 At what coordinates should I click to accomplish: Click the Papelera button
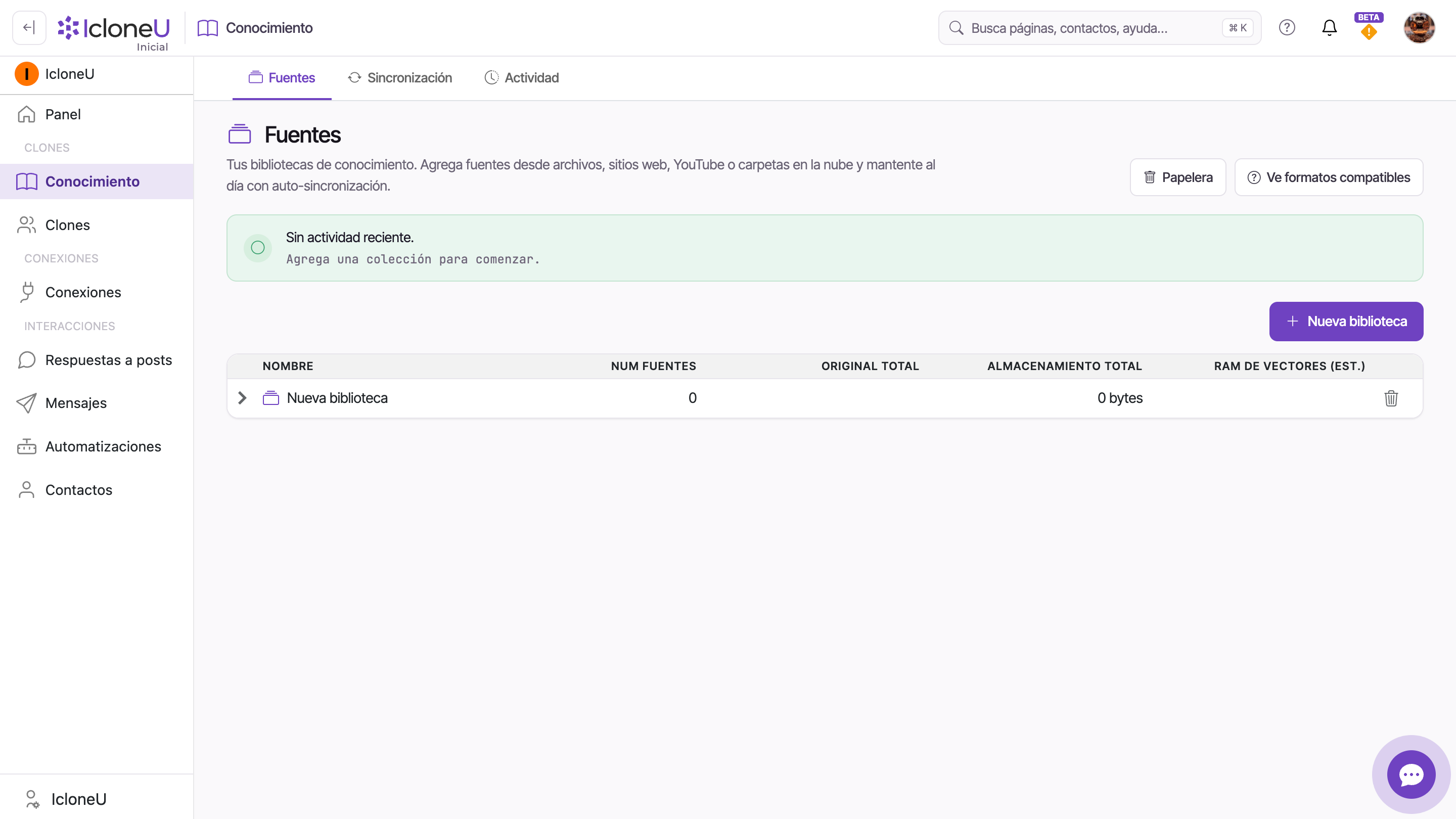pos(1178,177)
